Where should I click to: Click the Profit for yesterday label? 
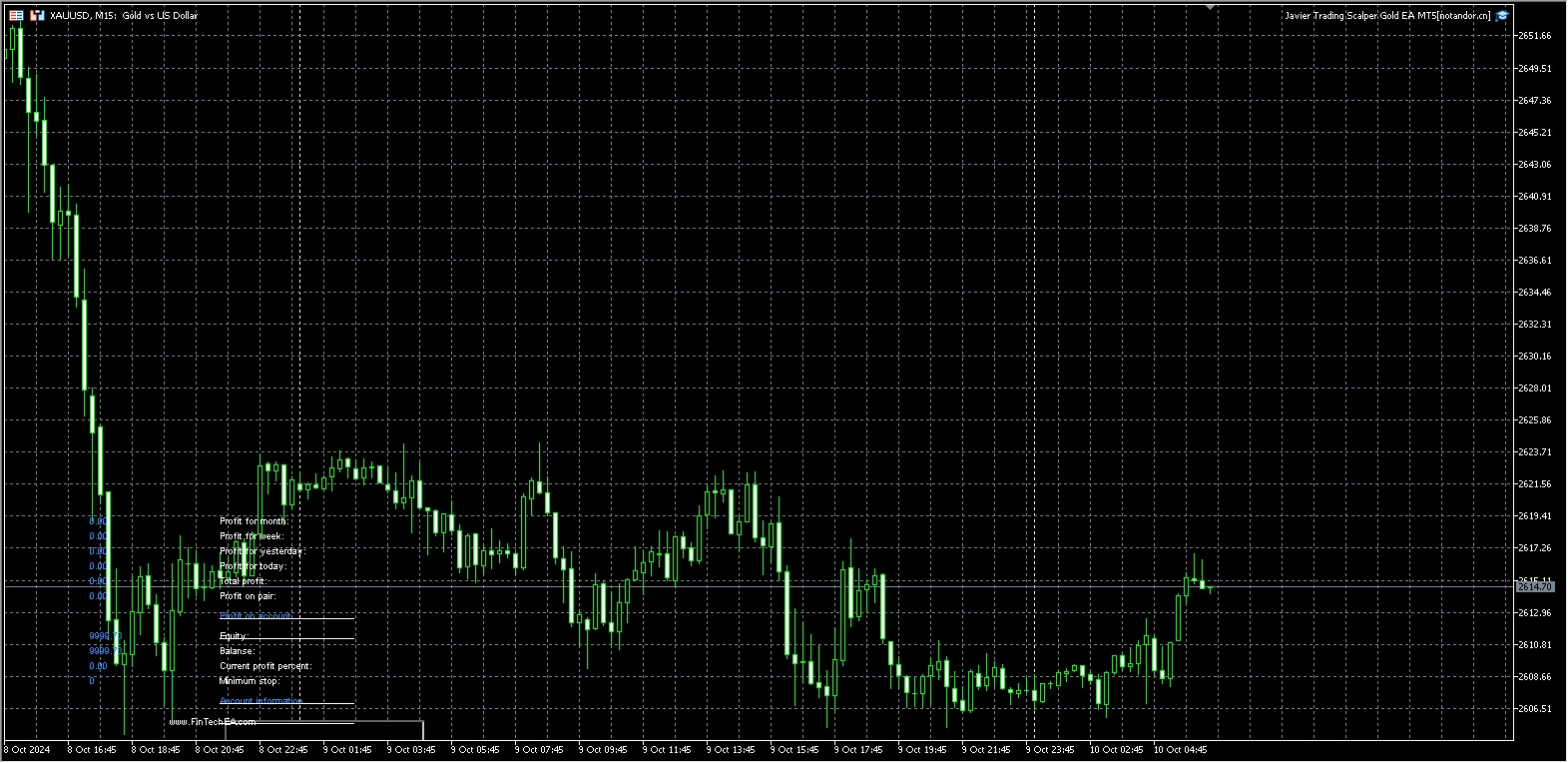click(261, 551)
